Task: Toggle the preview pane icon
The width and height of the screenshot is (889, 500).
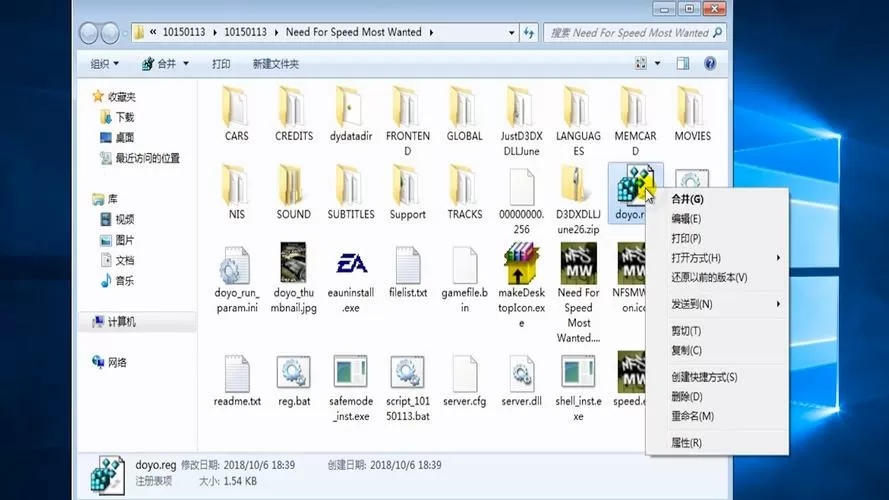Action: (x=683, y=63)
